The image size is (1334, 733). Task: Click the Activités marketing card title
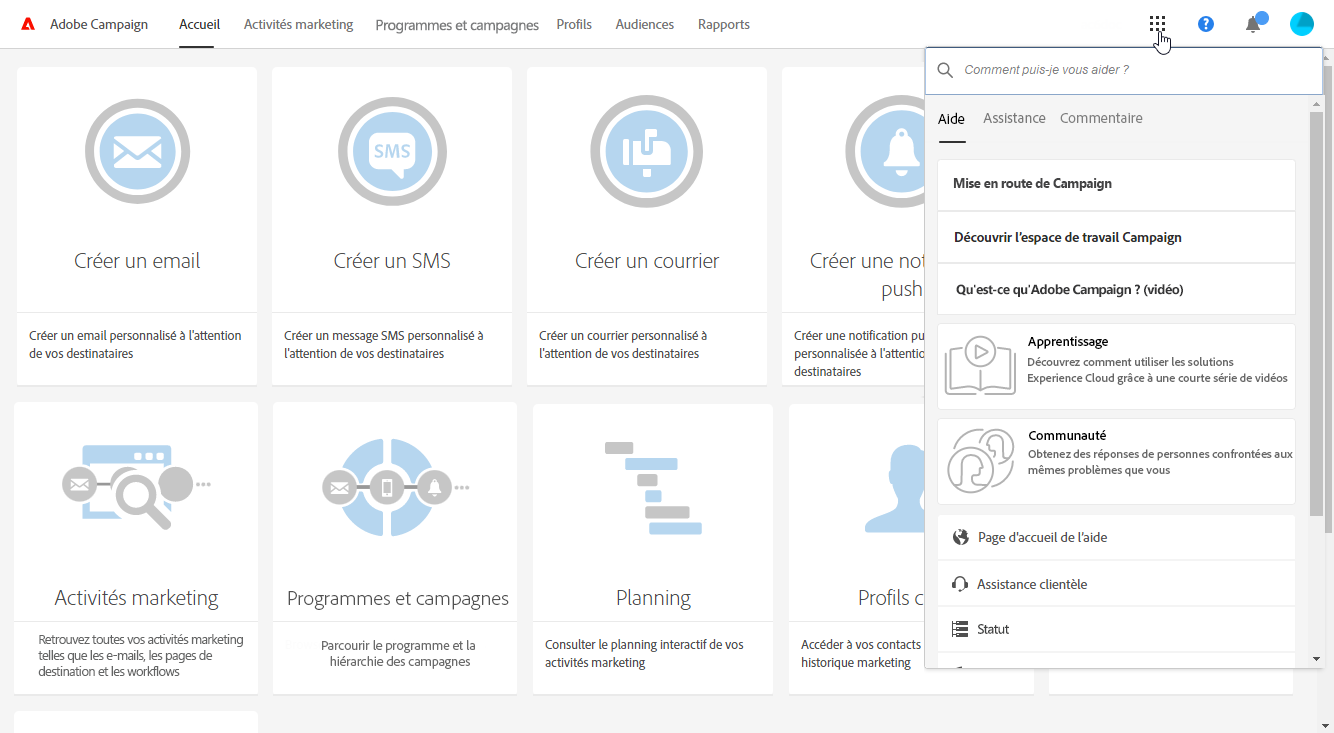[136, 598]
